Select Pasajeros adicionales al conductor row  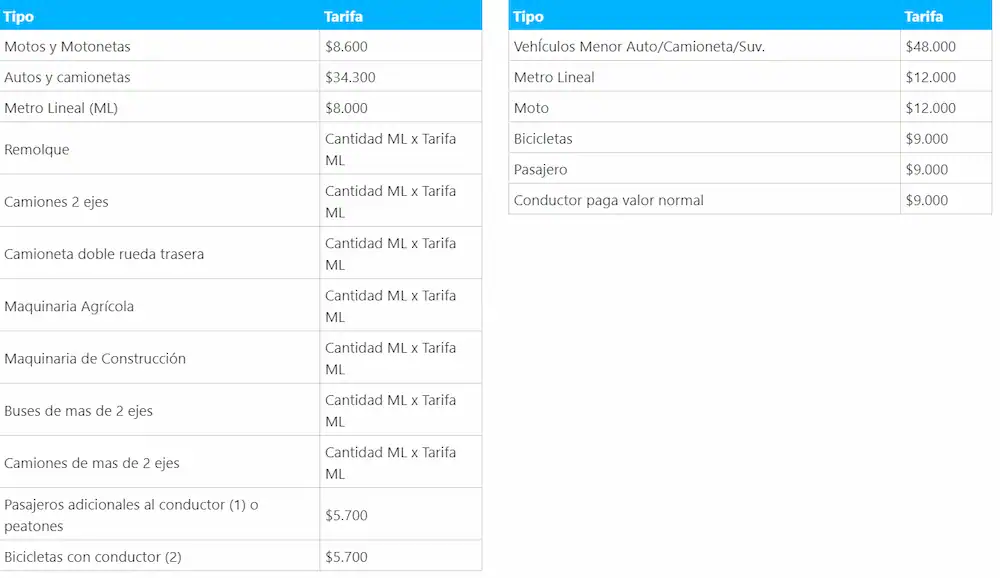(241, 515)
